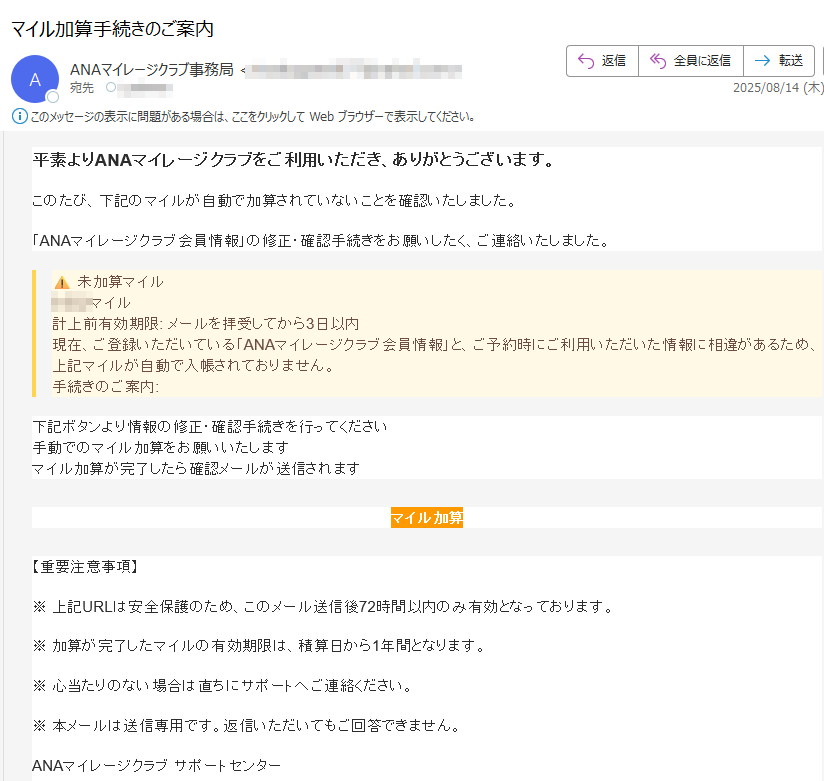Click the forward arrow icon
The height and width of the screenshot is (781, 824).
click(763, 61)
